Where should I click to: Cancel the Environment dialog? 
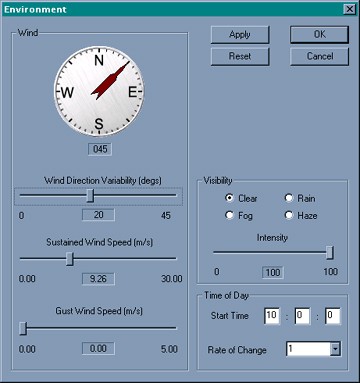(x=319, y=56)
